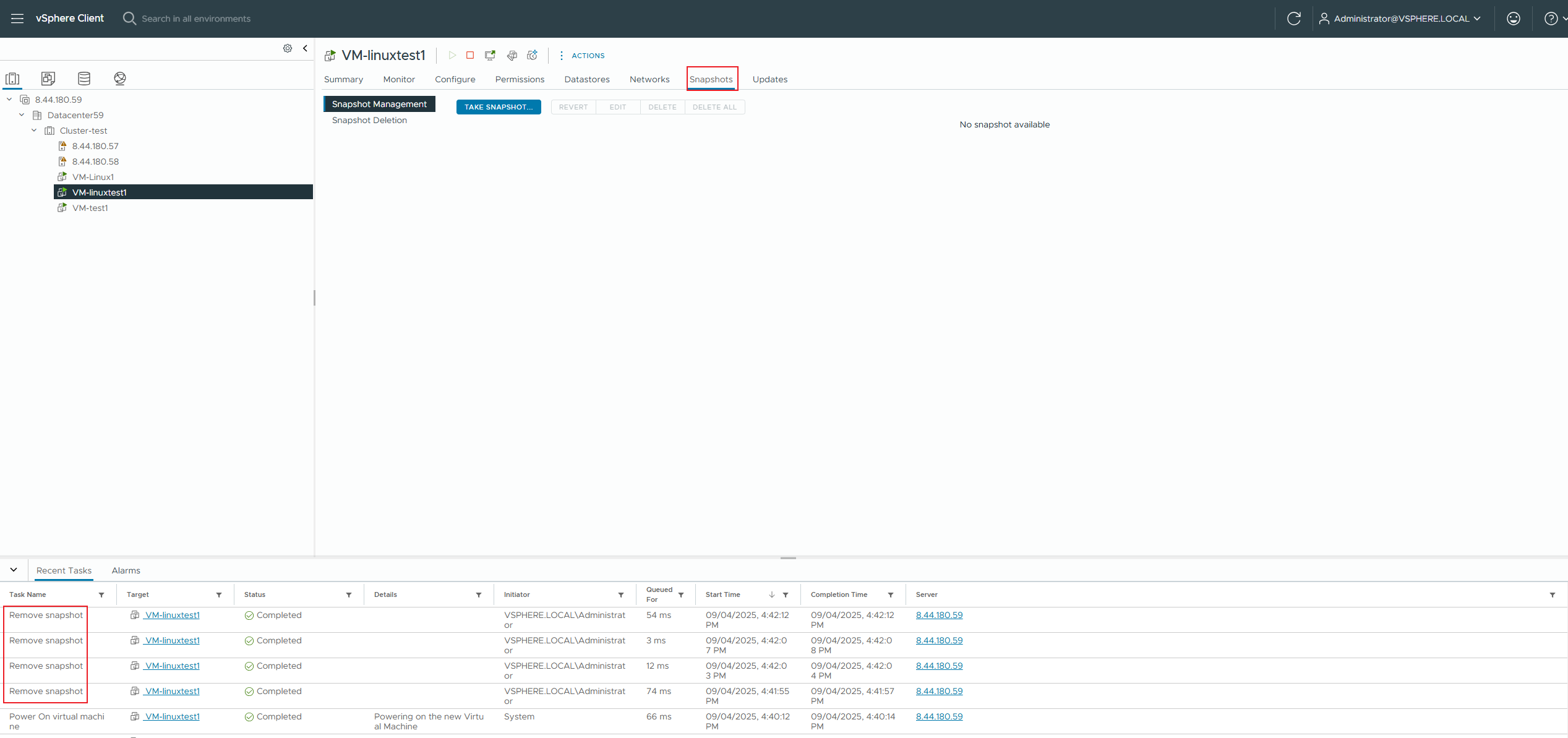Open Administrator@VSPHERE.LOCAL user dropdown
The height and width of the screenshot is (738, 1568).
pos(1400,19)
